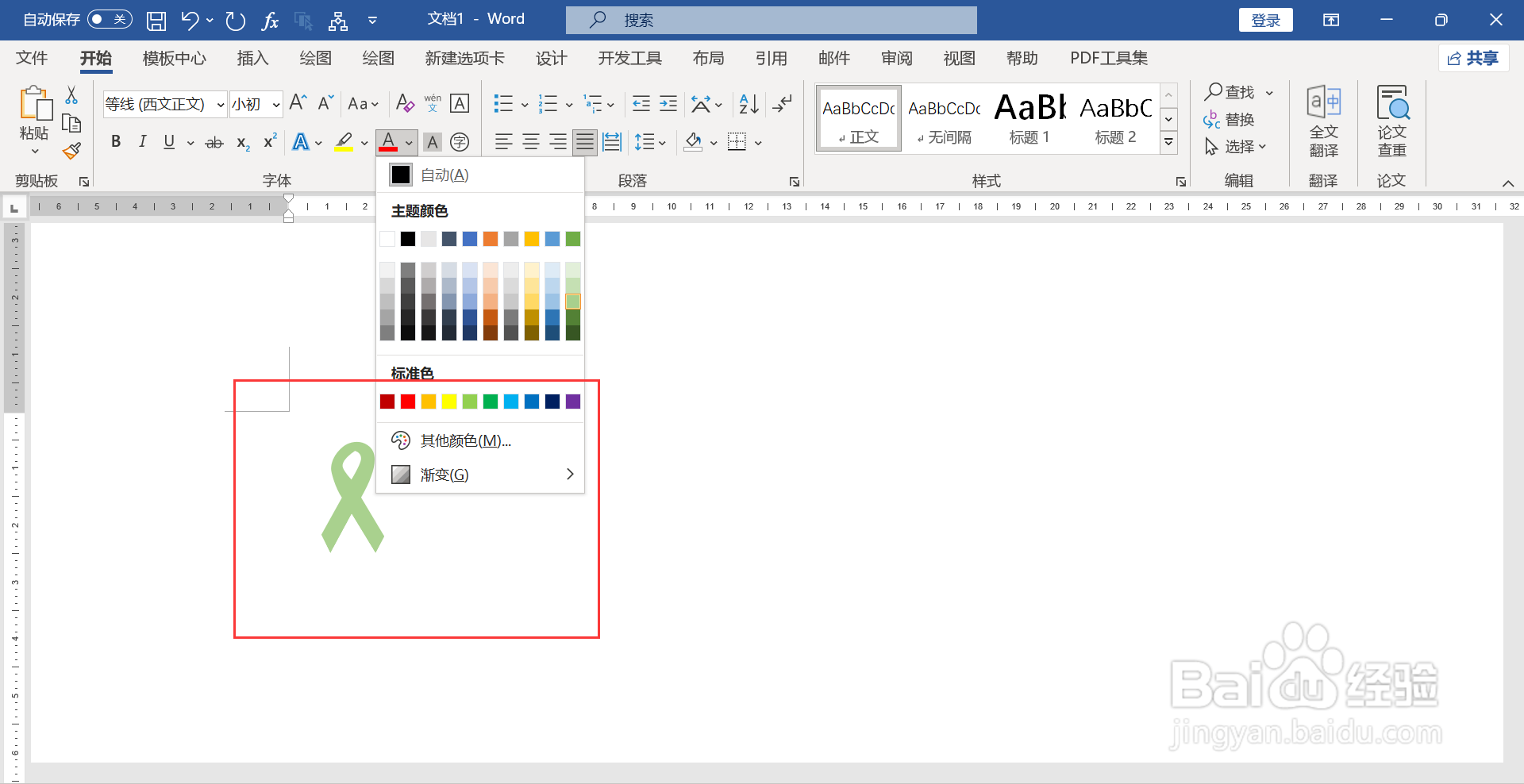Open the highlight color dropdown arrow

tap(364, 143)
